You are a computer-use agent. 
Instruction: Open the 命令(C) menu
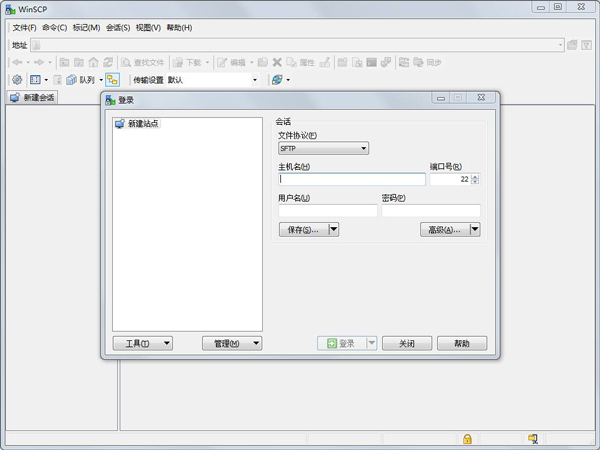click(54, 28)
